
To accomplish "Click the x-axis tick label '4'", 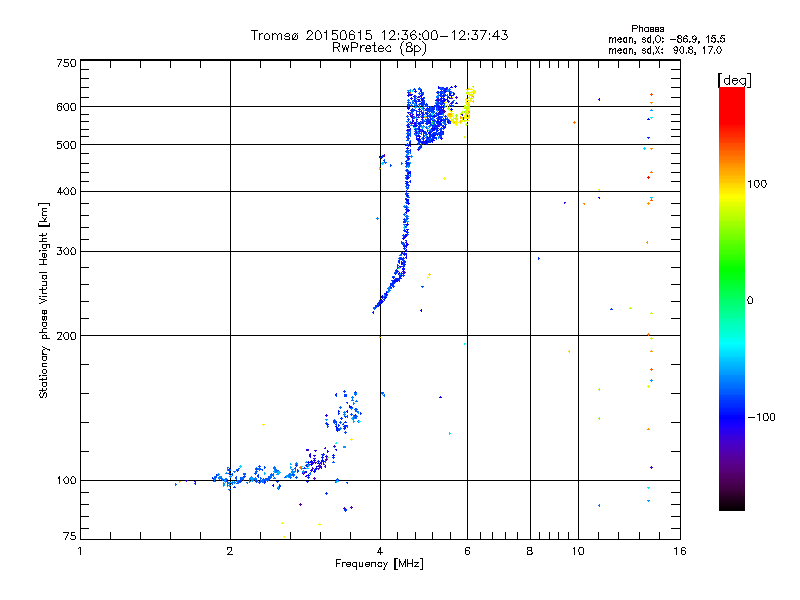I will click(380, 551).
